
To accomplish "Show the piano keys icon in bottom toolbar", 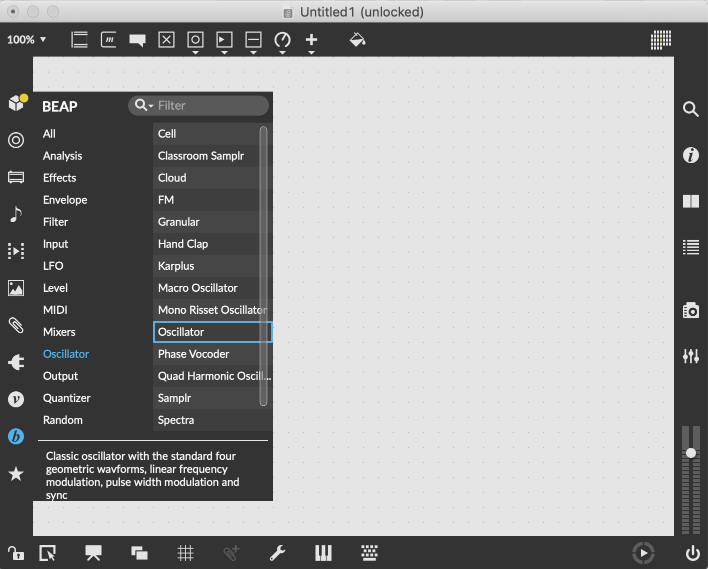I will 323,553.
